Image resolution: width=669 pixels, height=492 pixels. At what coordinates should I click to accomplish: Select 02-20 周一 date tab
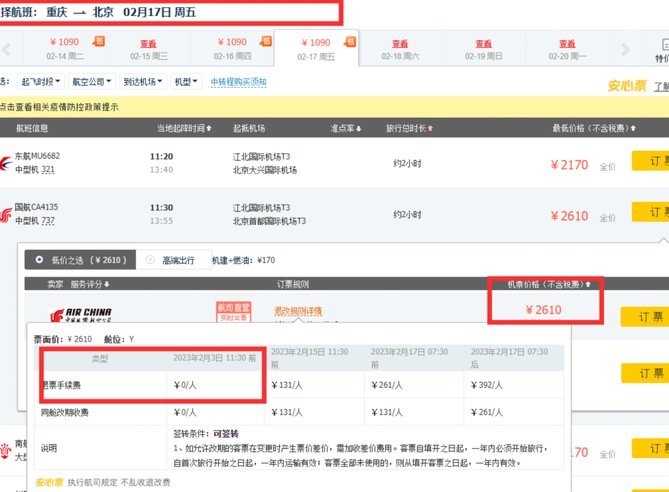(x=567, y=49)
